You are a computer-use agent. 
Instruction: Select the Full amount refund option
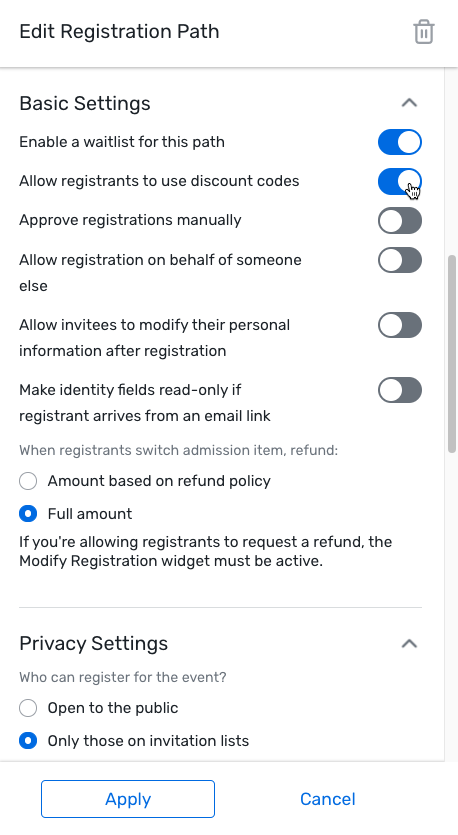pos(28,514)
